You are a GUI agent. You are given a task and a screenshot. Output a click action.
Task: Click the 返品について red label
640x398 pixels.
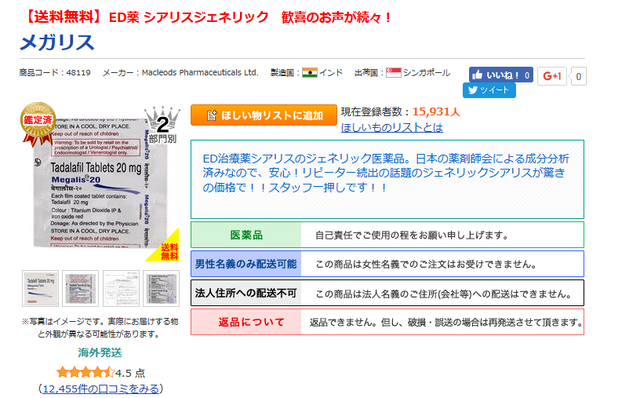(x=246, y=322)
